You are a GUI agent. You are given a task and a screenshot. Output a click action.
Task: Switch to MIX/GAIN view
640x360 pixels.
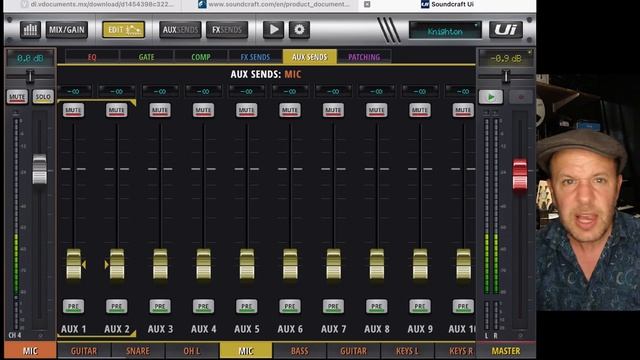coord(67,30)
